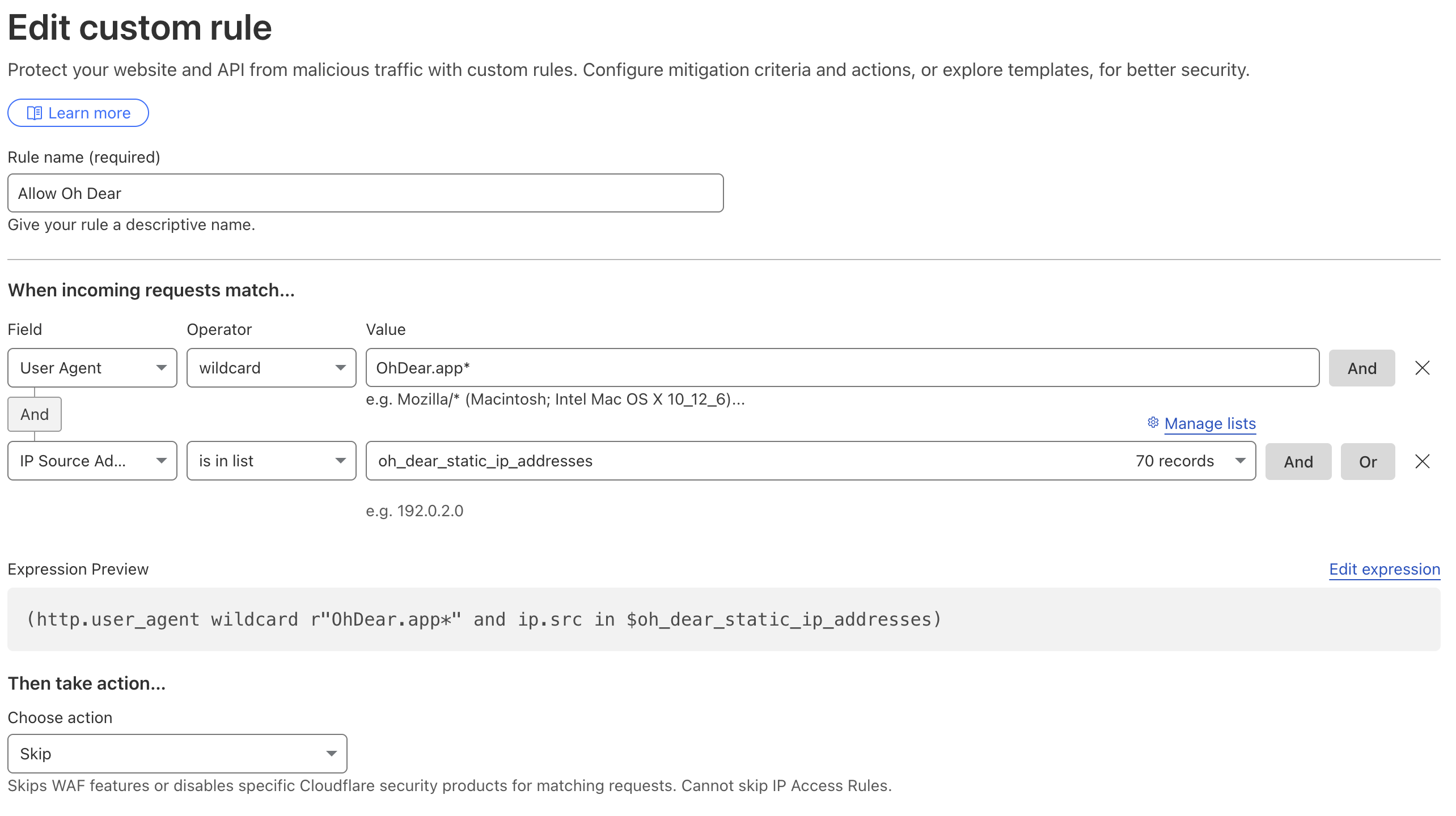The width and height of the screenshot is (1456, 816).
Task: Open the Manage lists link
Action: [1210, 424]
